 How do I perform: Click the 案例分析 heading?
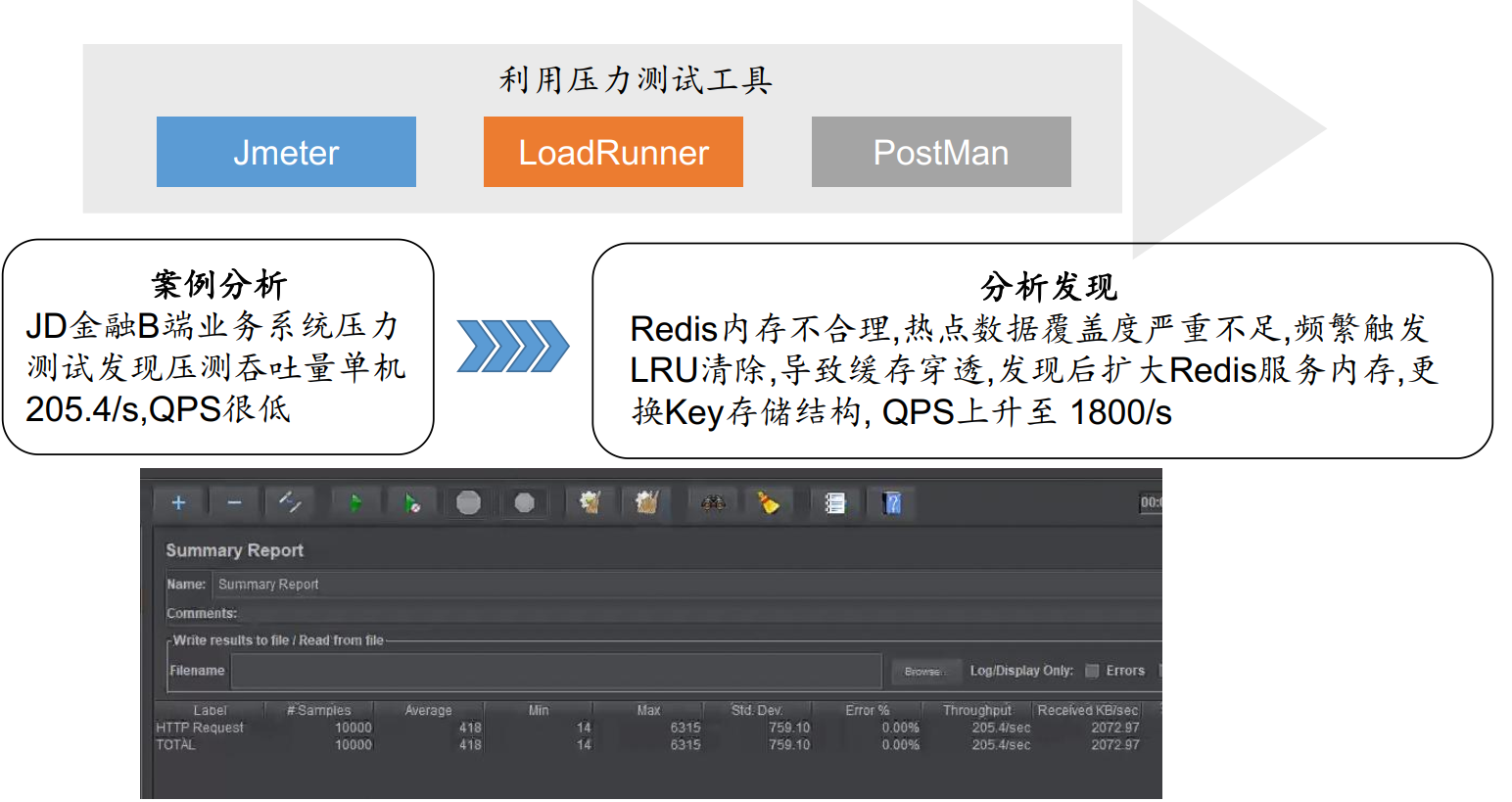point(218,284)
